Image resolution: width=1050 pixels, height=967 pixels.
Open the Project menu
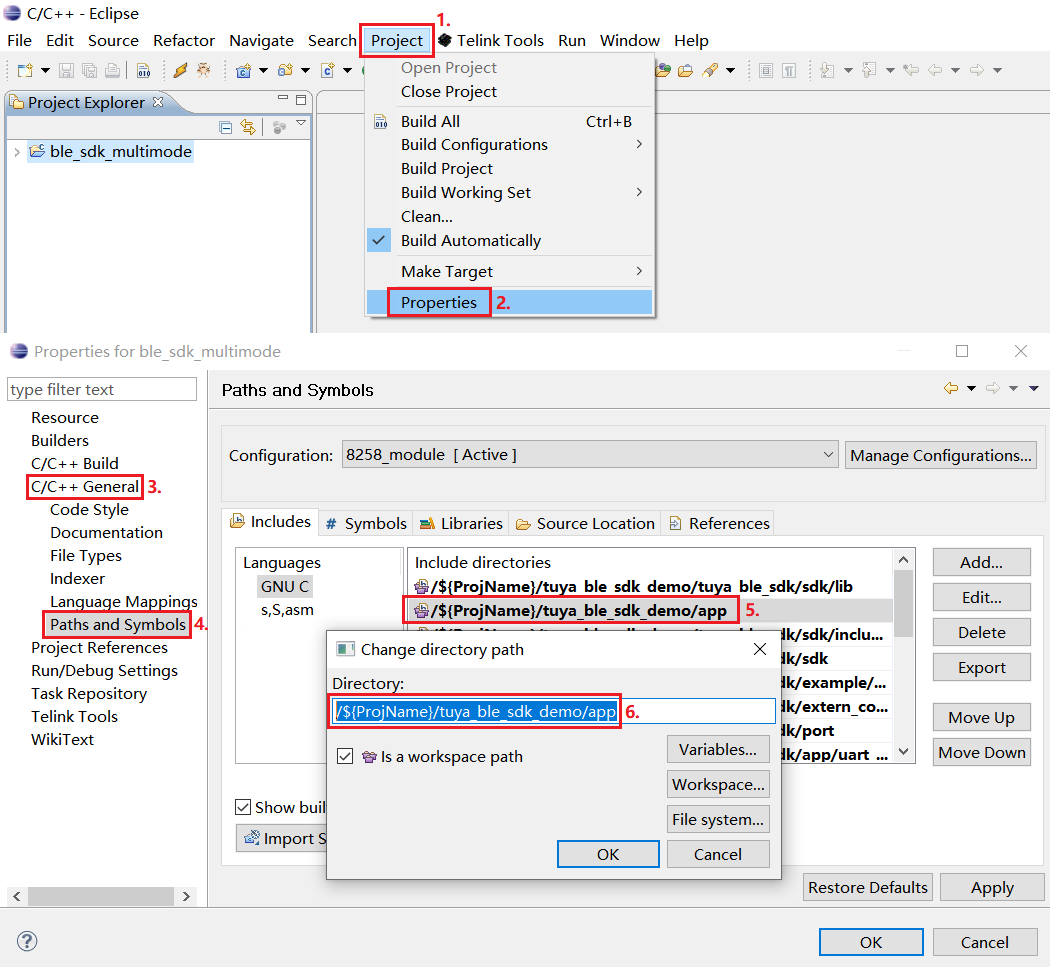tap(397, 41)
